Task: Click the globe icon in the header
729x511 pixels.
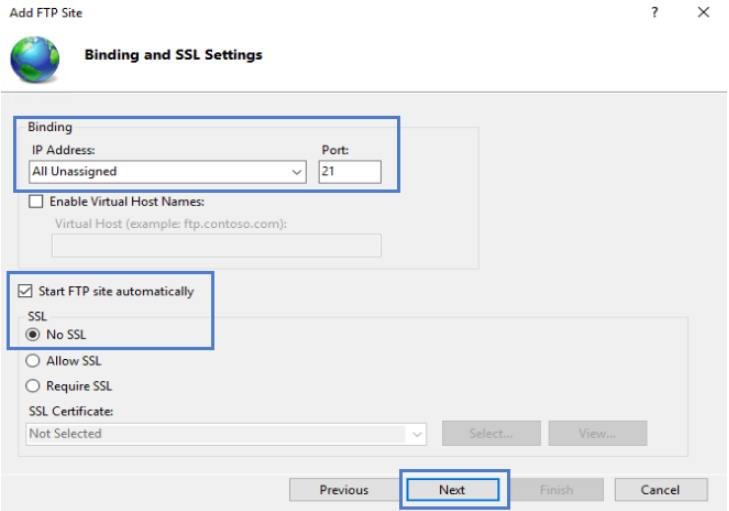Action: (x=35, y=60)
